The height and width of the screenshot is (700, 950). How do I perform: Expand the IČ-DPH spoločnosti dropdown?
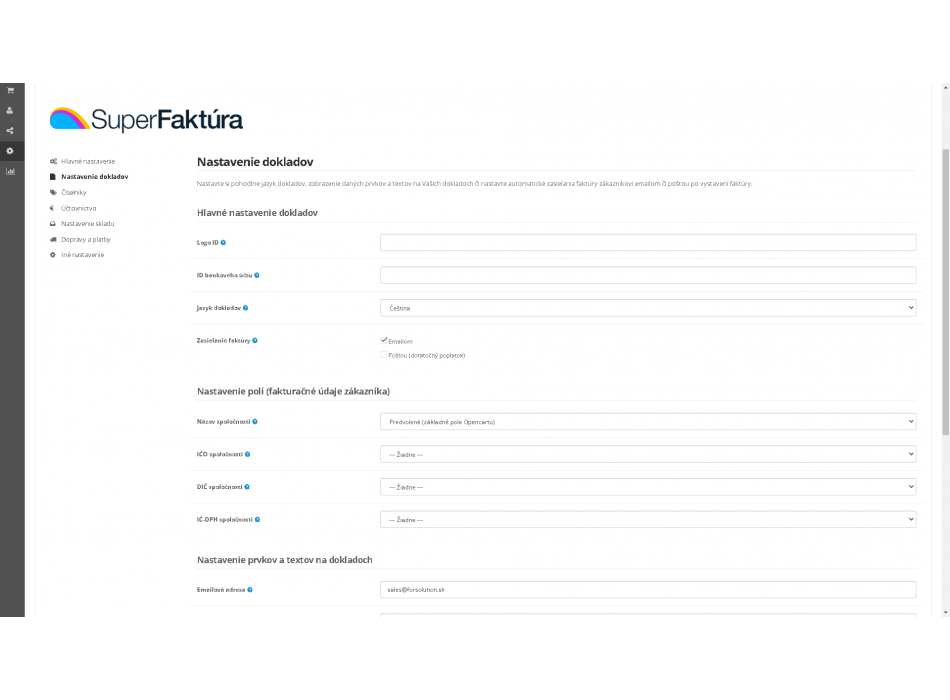click(x=648, y=519)
